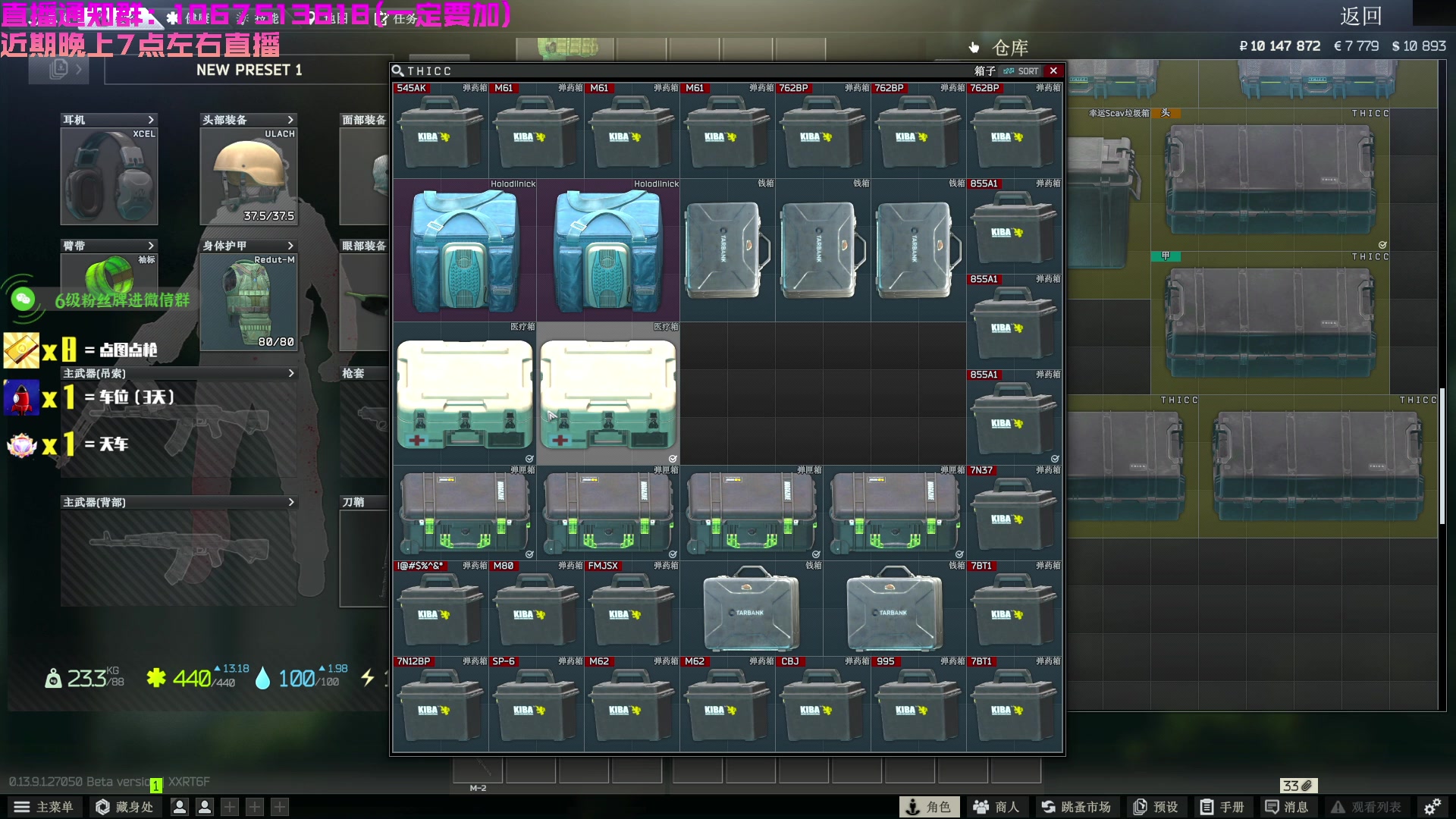Image resolution: width=1456 pixels, height=819 pixels.
Task: Open the second Holodilnick cooler bag
Action: click(x=608, y=250)
